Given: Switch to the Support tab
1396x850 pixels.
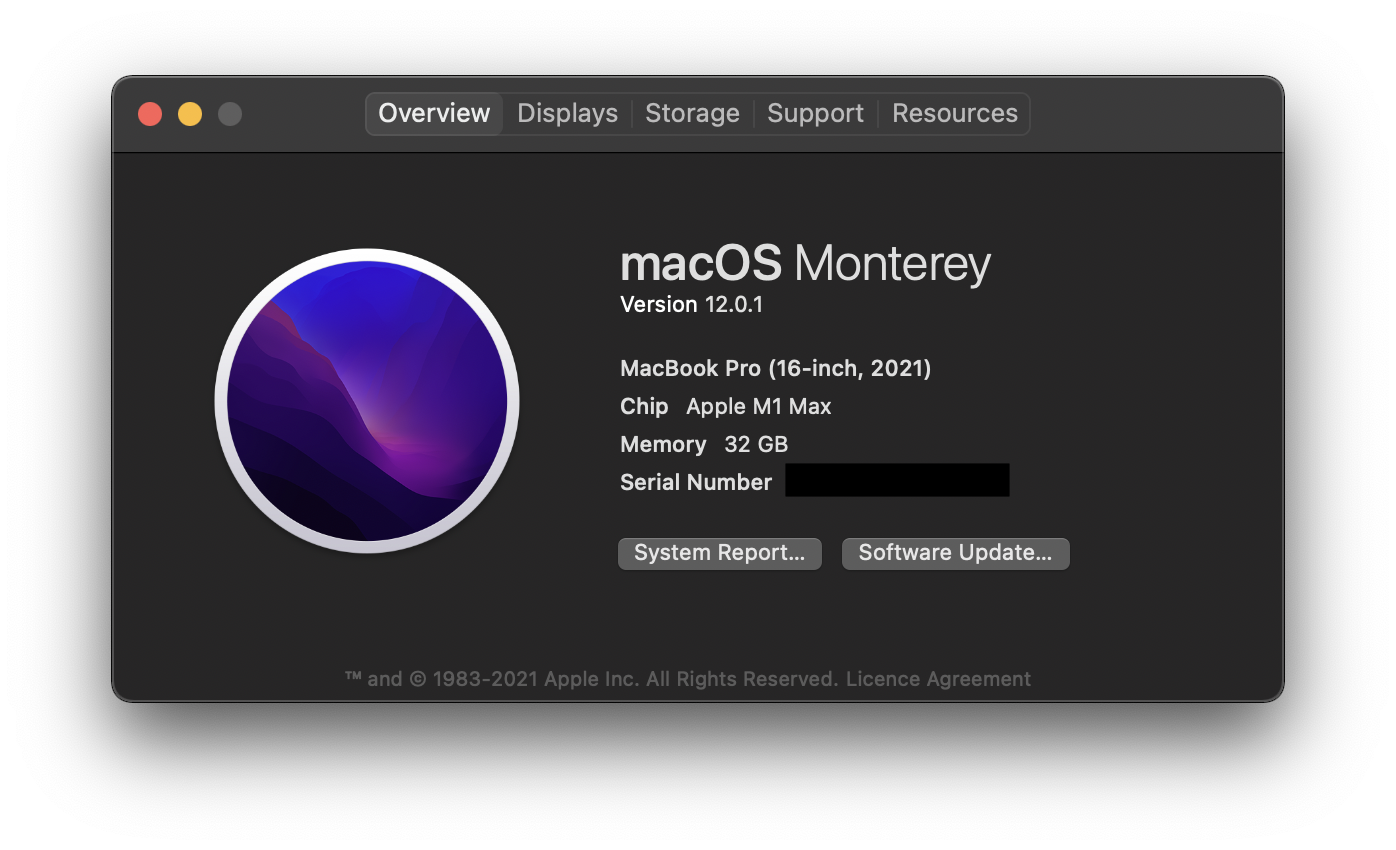Looking at the screenshot, I should pyautogui.click(x=815, y=113).
